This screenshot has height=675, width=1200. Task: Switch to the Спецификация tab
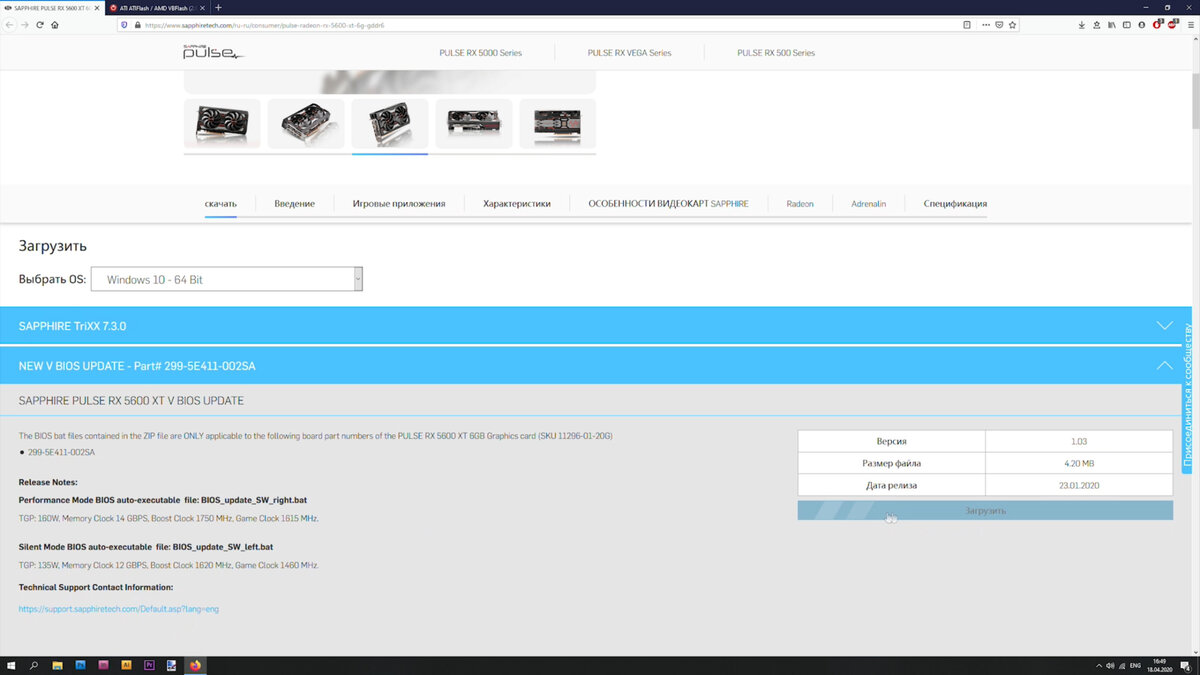click(x=955, y=203)
